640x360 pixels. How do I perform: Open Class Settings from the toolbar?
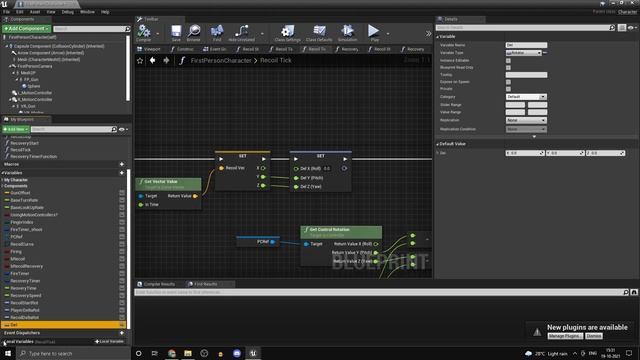[287, 31]
